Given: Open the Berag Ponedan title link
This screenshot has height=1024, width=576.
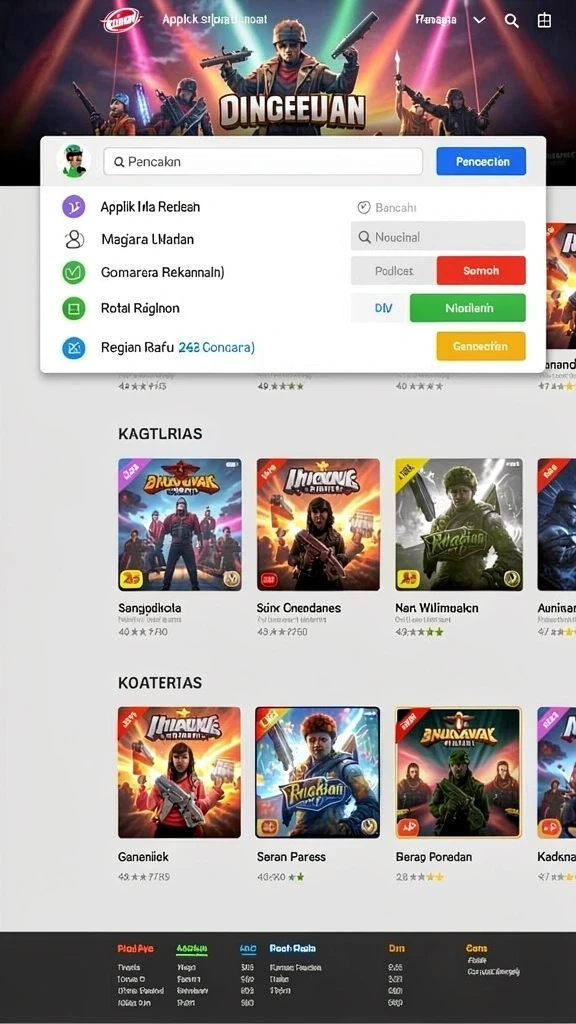Looking at the screenshot, I should [x=434, y=856].
